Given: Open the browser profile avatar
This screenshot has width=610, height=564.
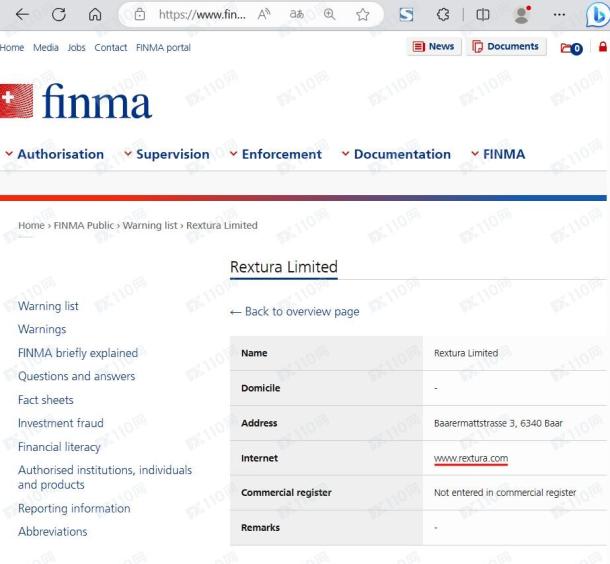Looking at the screenshot, I should coord(522,15).
